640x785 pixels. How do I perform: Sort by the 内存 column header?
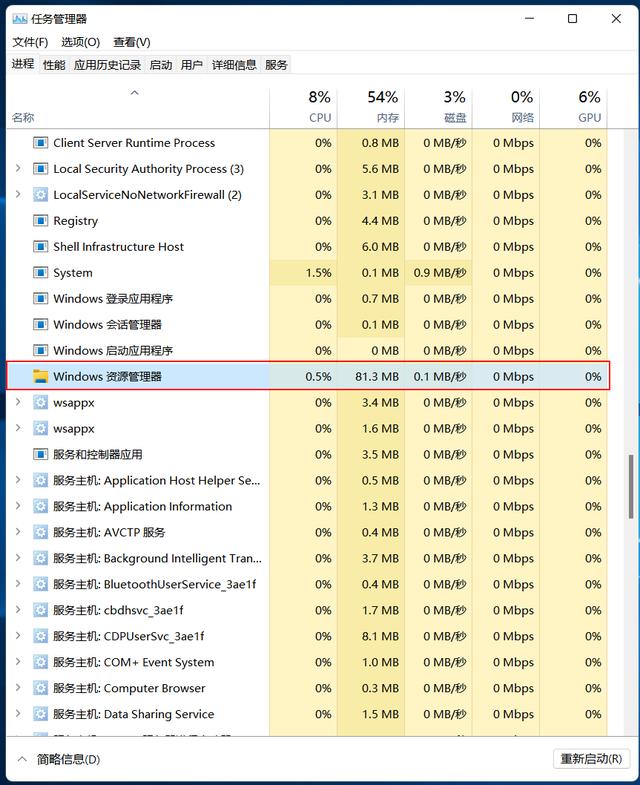[x=371, y=108]
